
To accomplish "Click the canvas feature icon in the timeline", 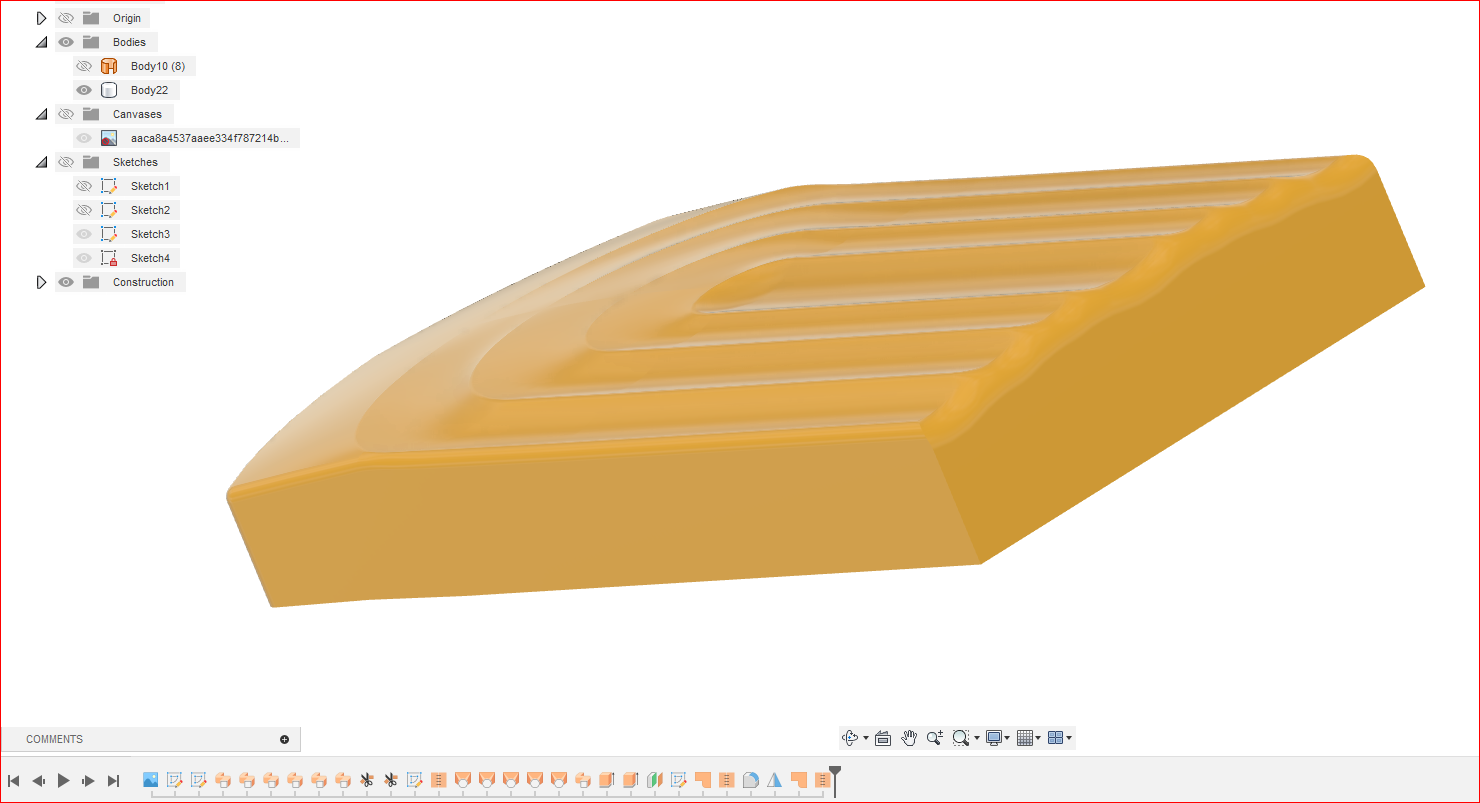I will 150,779.
